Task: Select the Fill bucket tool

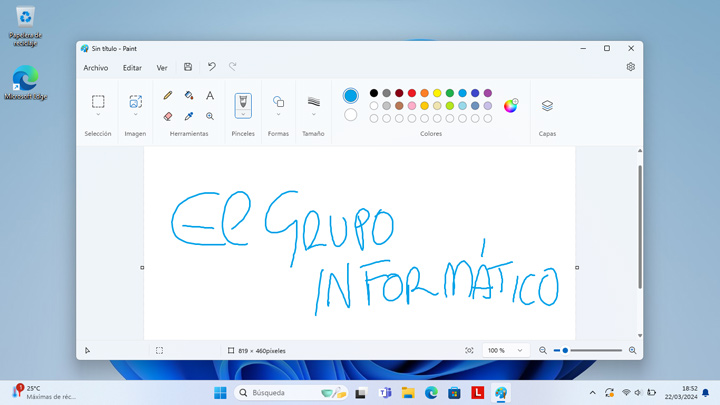Action: (189, 95)
